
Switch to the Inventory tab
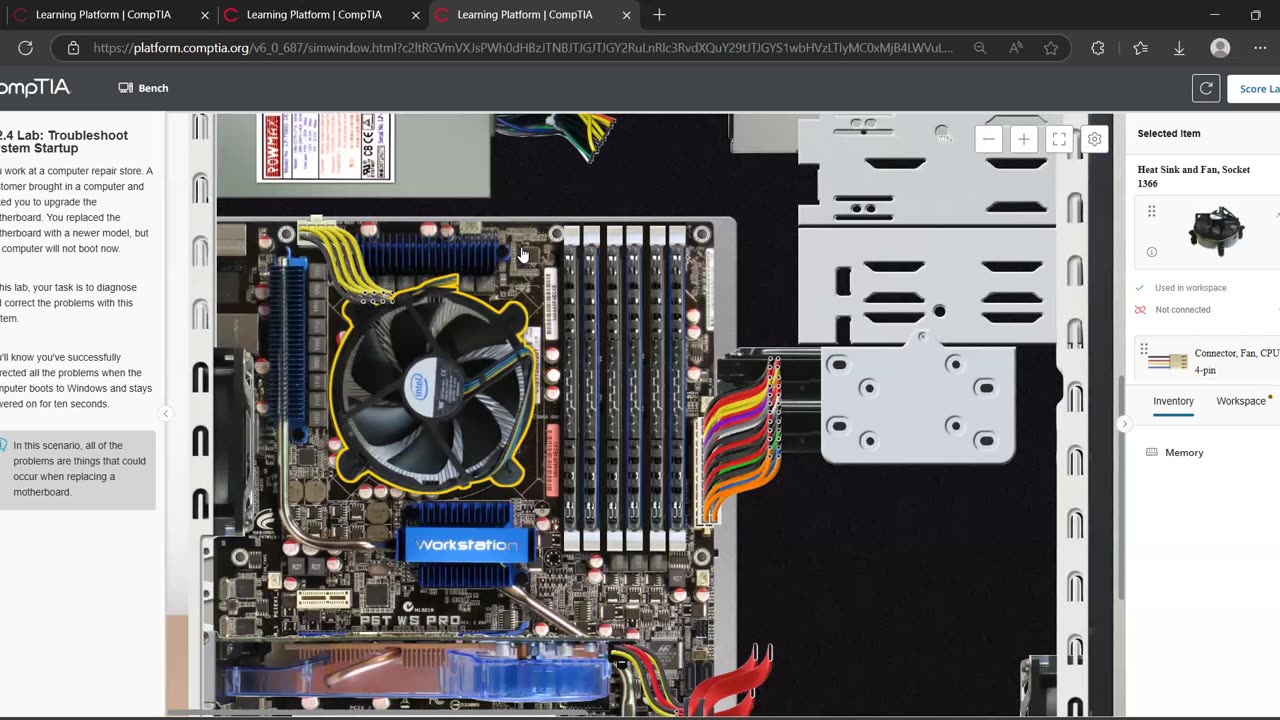pos(1173,401)
